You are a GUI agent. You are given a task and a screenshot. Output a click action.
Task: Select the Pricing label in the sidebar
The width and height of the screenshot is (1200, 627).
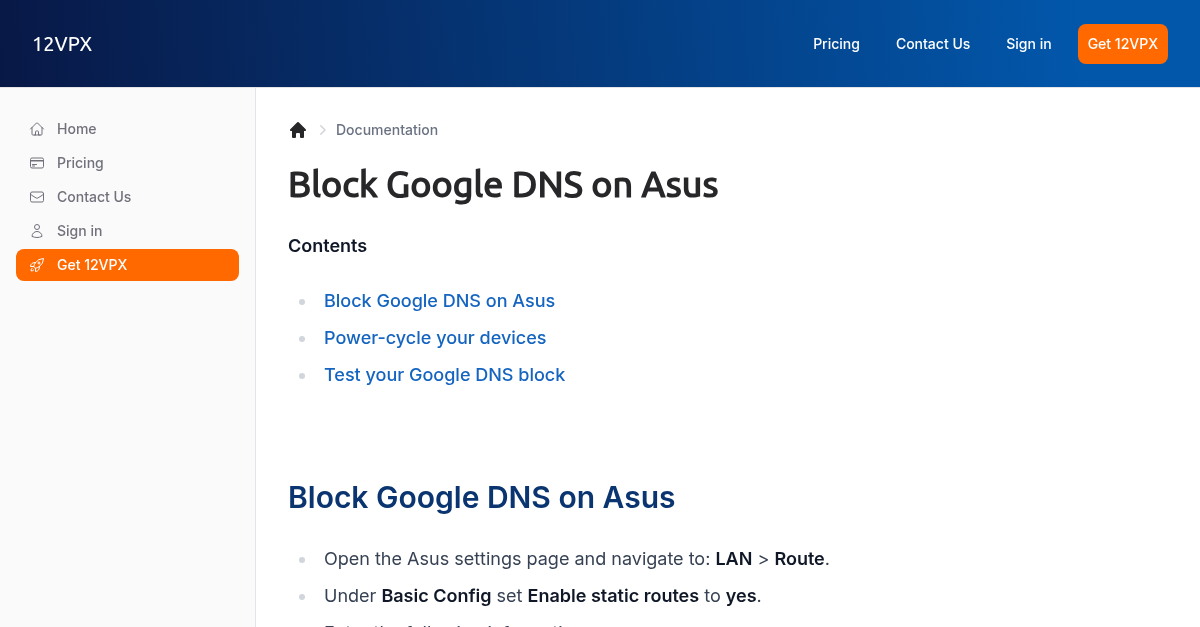[x=80, y=163]
